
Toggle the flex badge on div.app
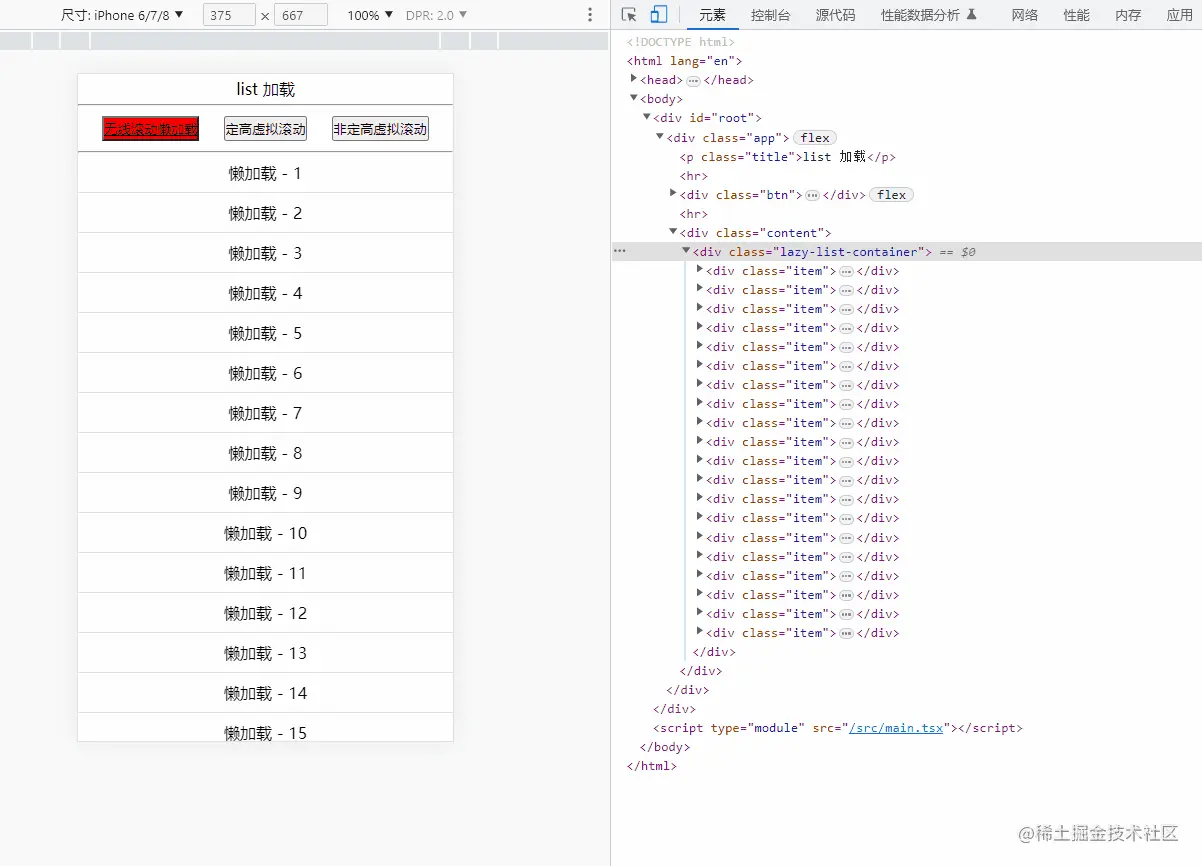[815, 137]
